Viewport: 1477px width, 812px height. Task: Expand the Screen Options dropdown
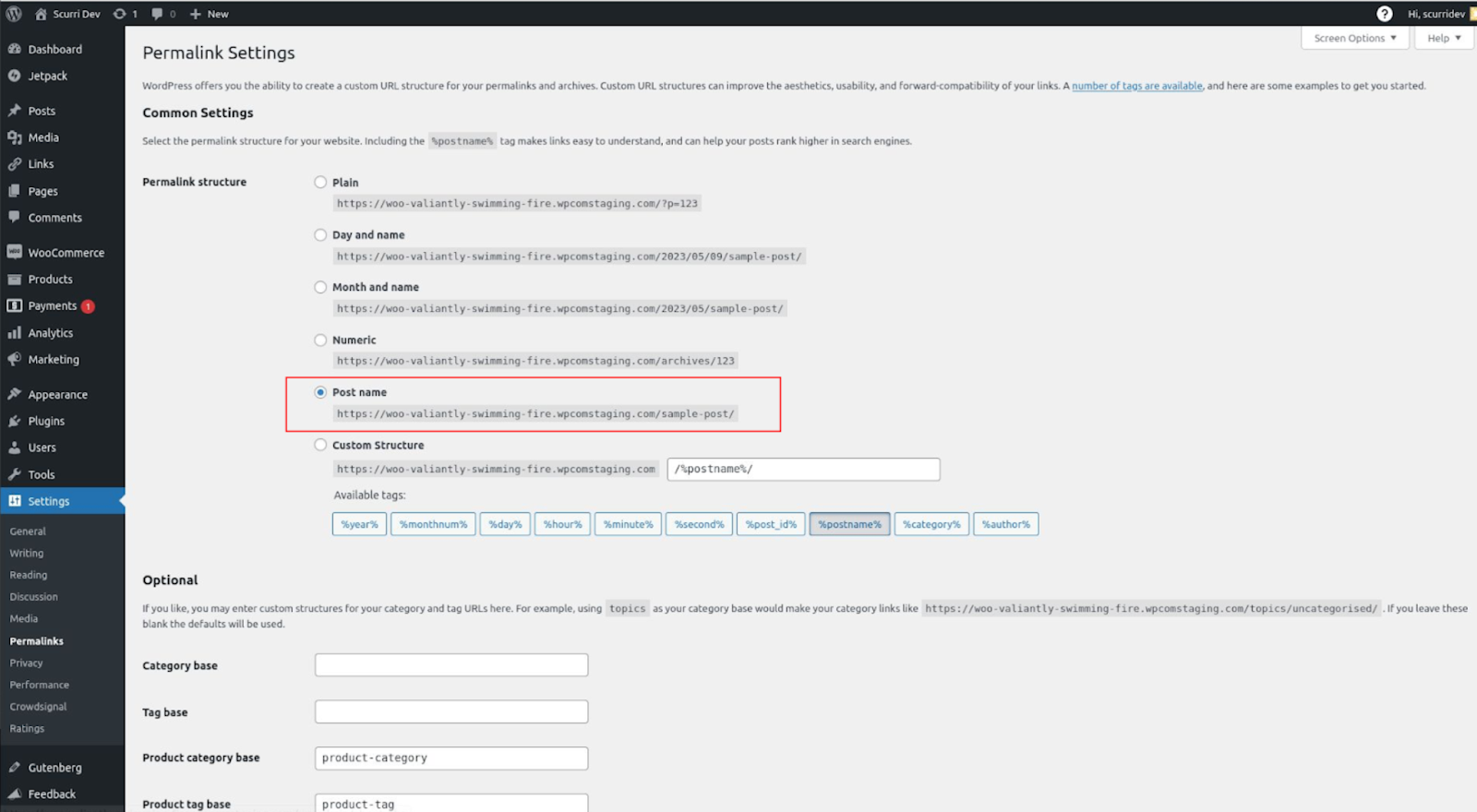pyautogui.click(x=1354, y=38)
